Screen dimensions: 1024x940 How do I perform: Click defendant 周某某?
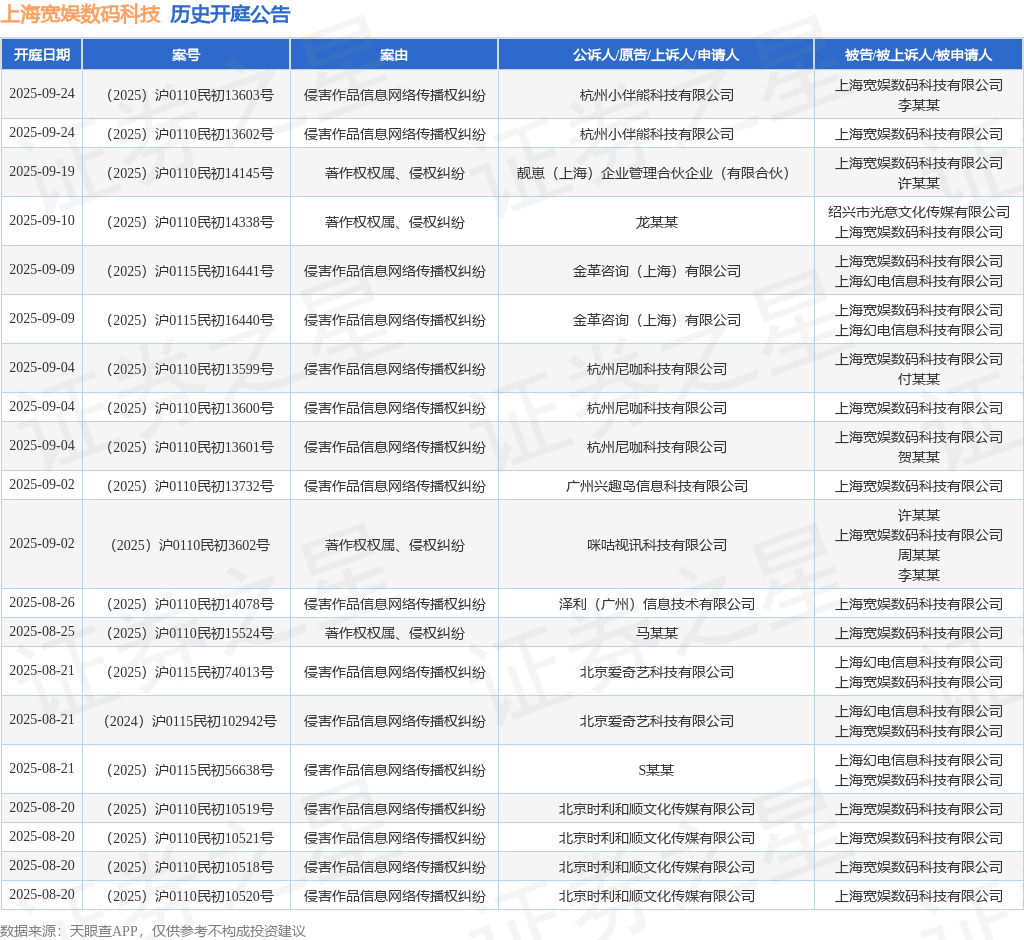(x=918, y=555)
